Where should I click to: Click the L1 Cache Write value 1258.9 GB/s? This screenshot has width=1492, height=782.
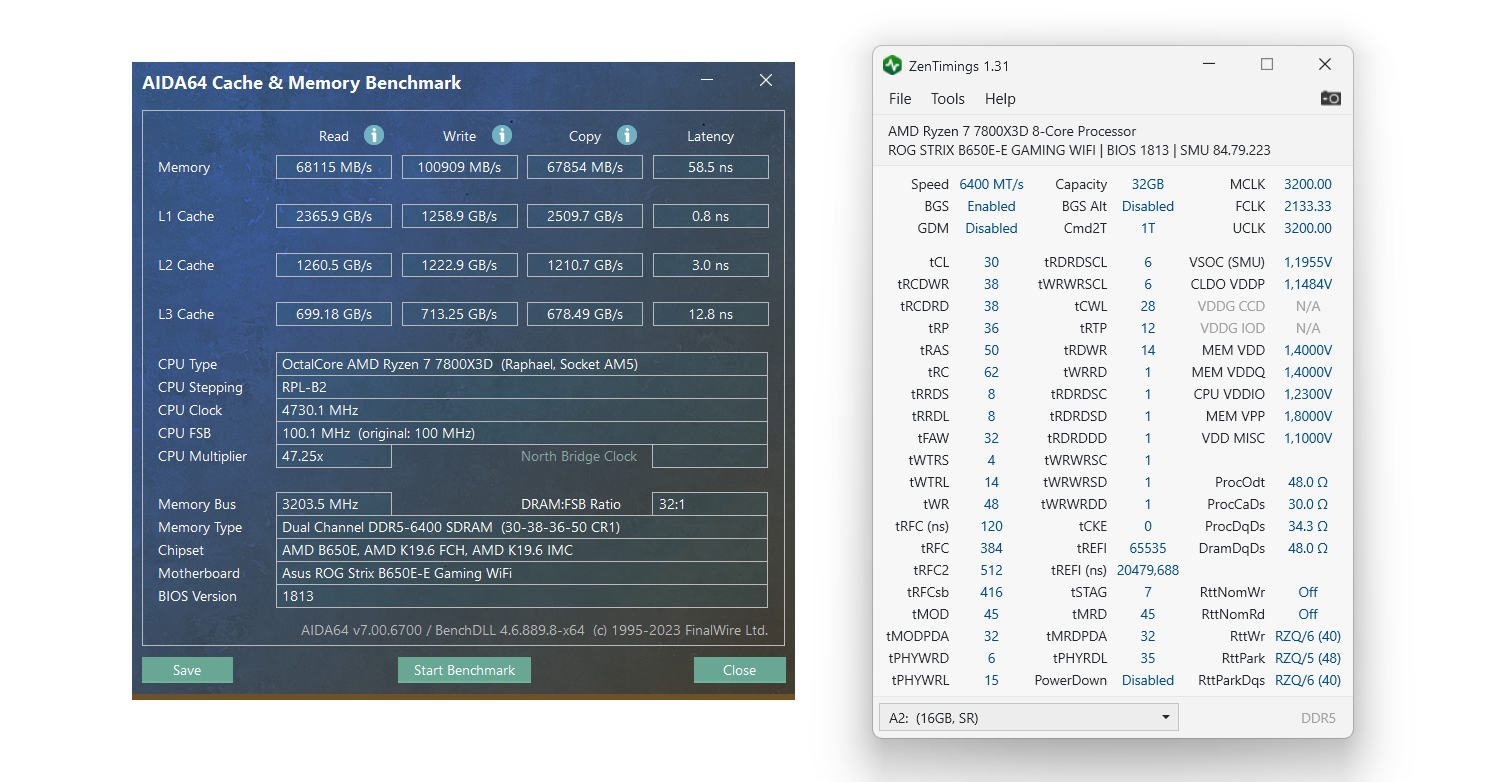pos(460,216)
